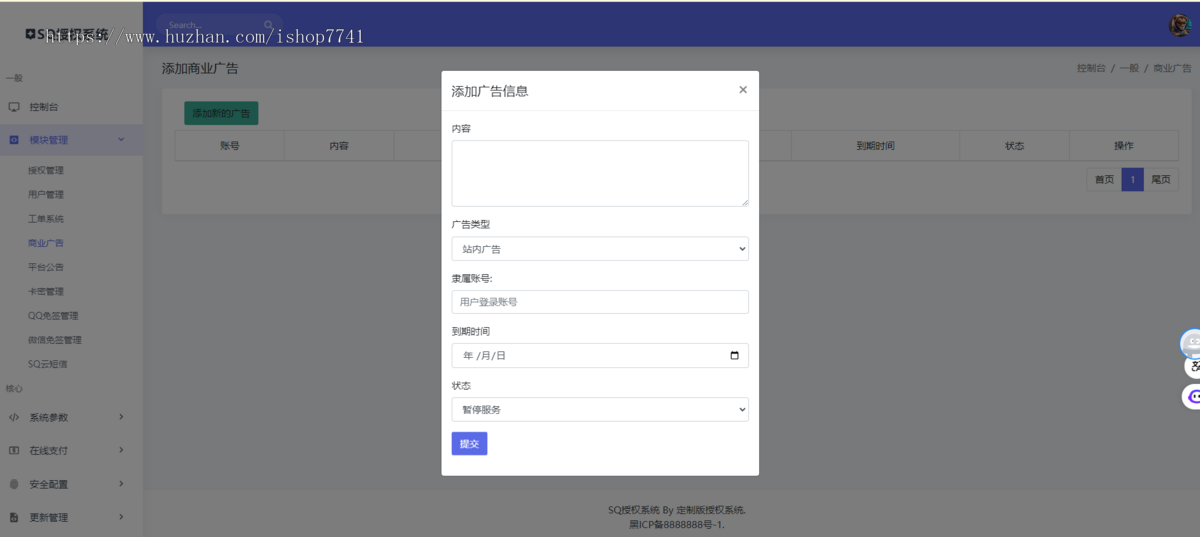Expand the 安全配置 menu
The image size is (1200, 537).
tap(71, 484)
